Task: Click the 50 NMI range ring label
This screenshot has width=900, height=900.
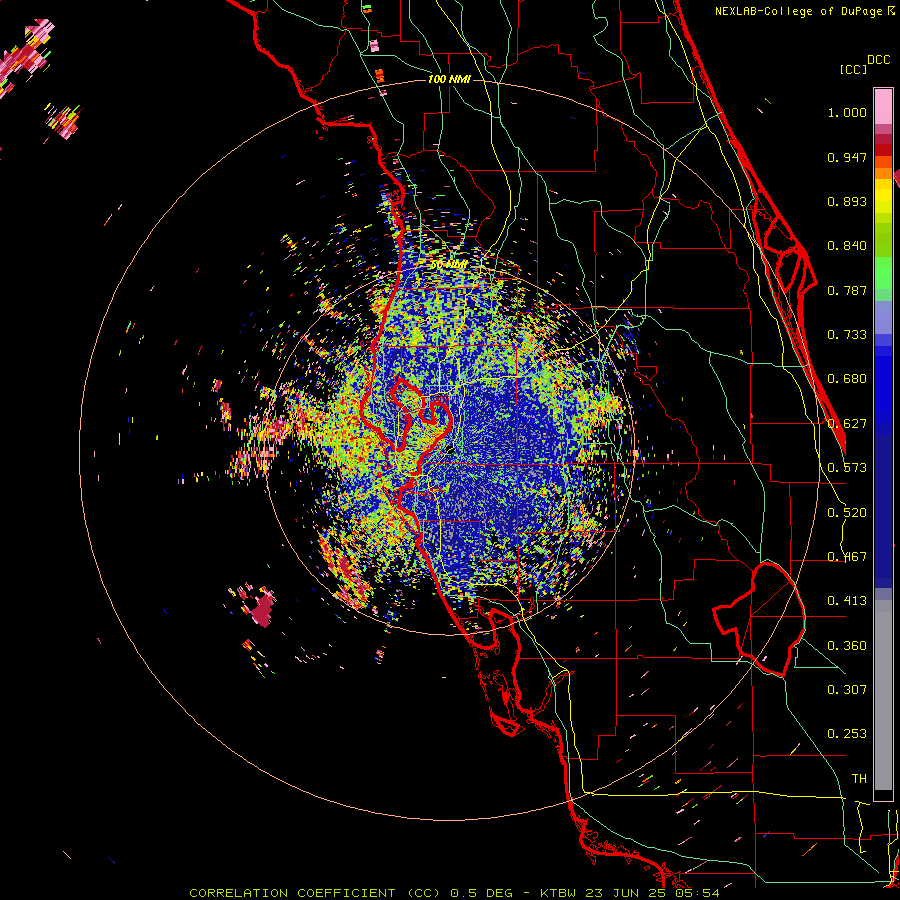Action: coord(448,265)
